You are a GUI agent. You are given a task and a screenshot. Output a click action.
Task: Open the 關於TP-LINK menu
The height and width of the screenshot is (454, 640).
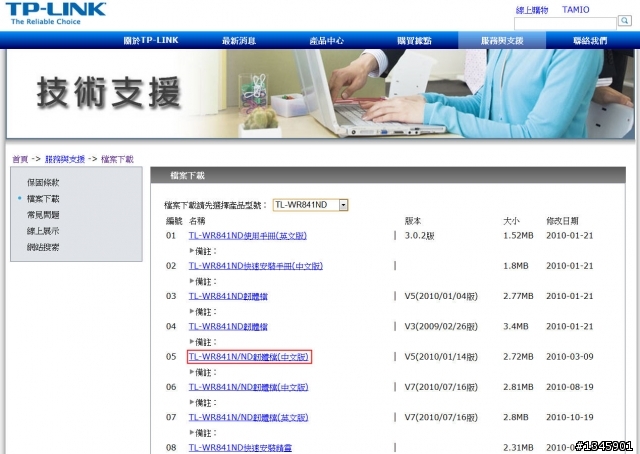pyautogui.click(x=151, y=40)
